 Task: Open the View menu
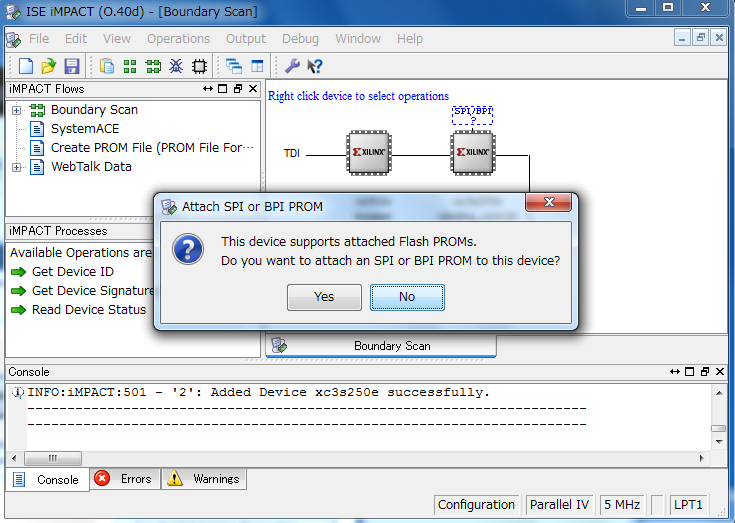(x=117, y=38)
